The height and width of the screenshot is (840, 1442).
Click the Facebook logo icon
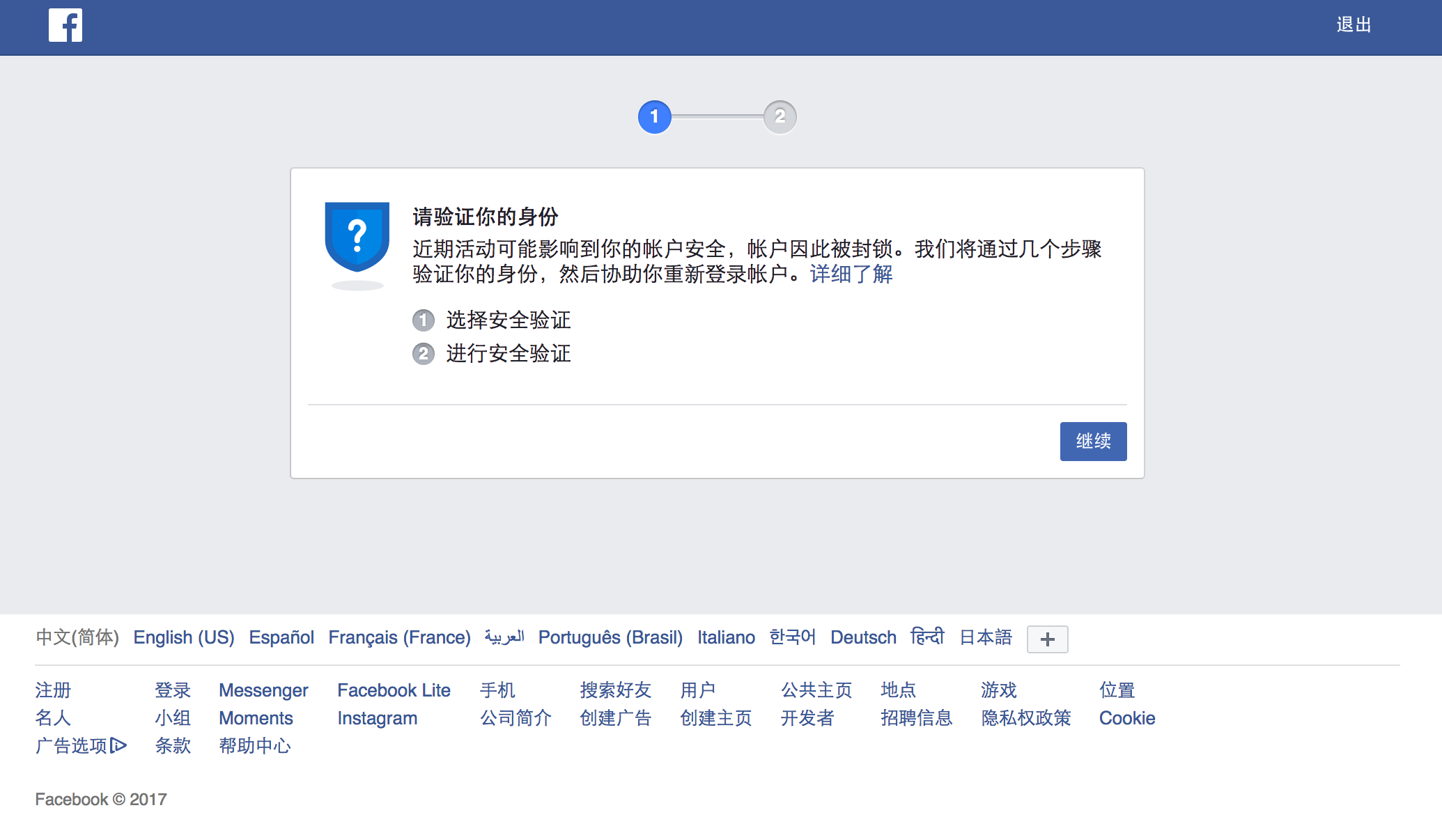[x=65, y=25]
